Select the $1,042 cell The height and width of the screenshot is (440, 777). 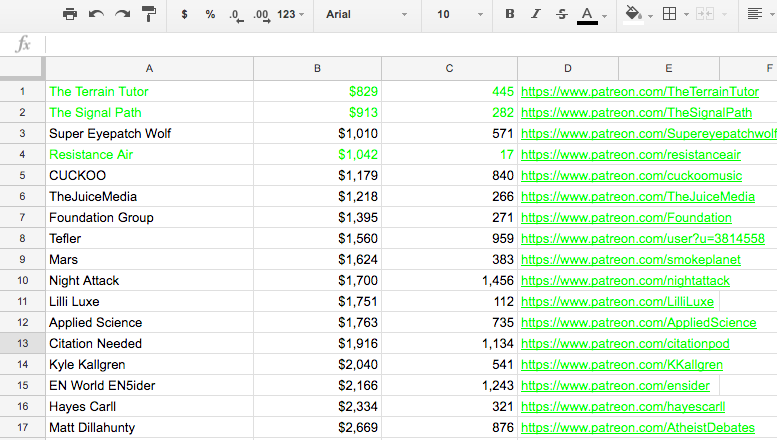317,155
